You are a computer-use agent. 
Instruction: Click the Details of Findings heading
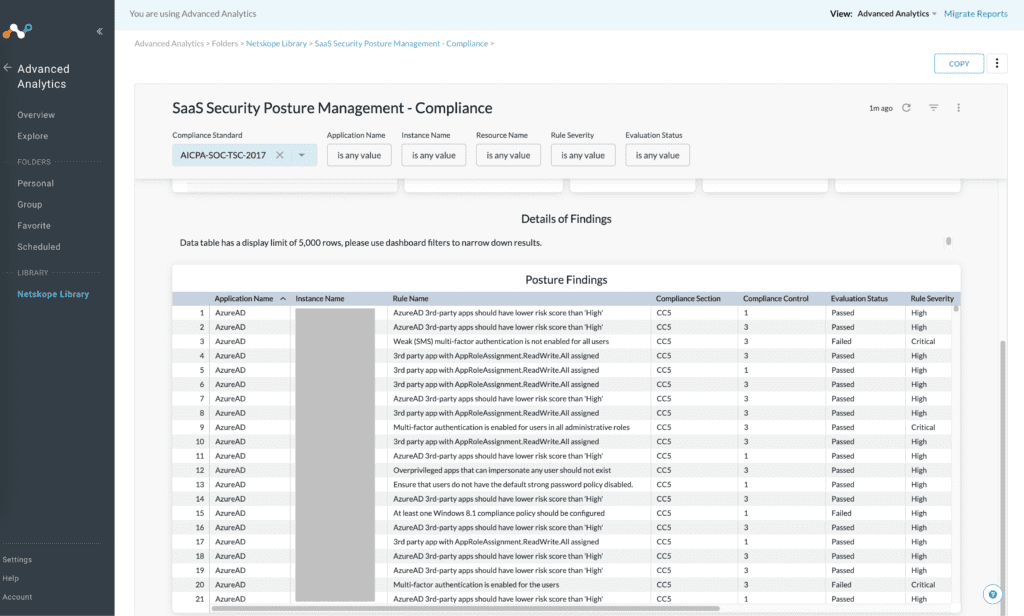click(566, 219)
